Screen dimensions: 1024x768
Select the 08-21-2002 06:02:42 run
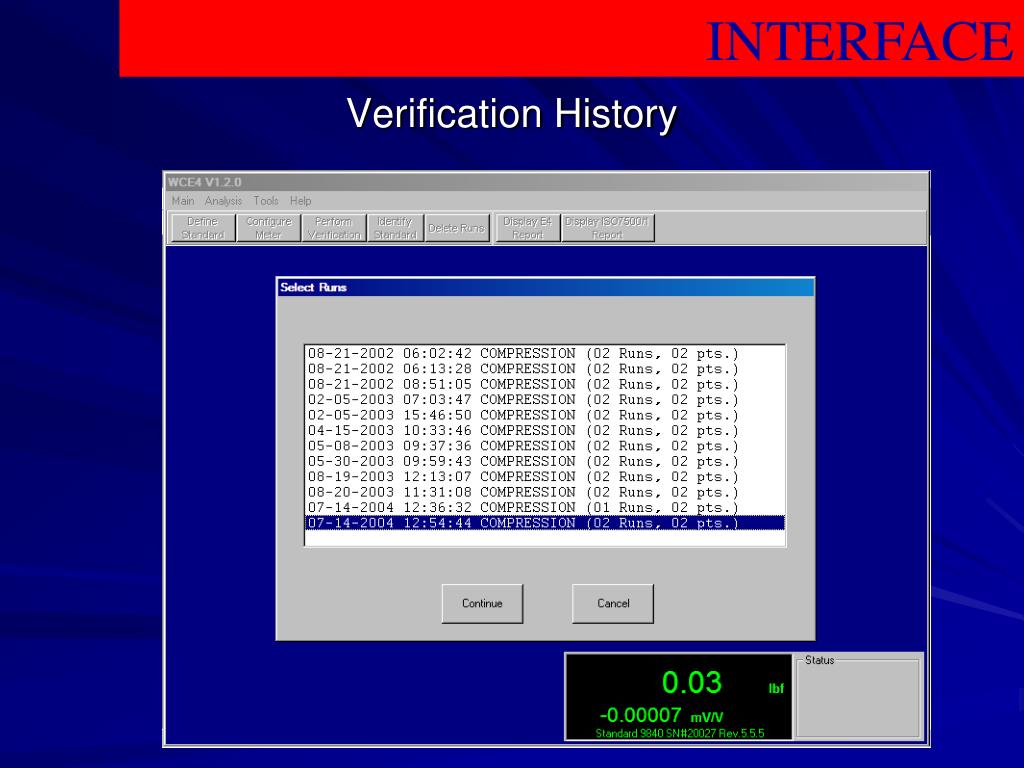tap(545, 354)
